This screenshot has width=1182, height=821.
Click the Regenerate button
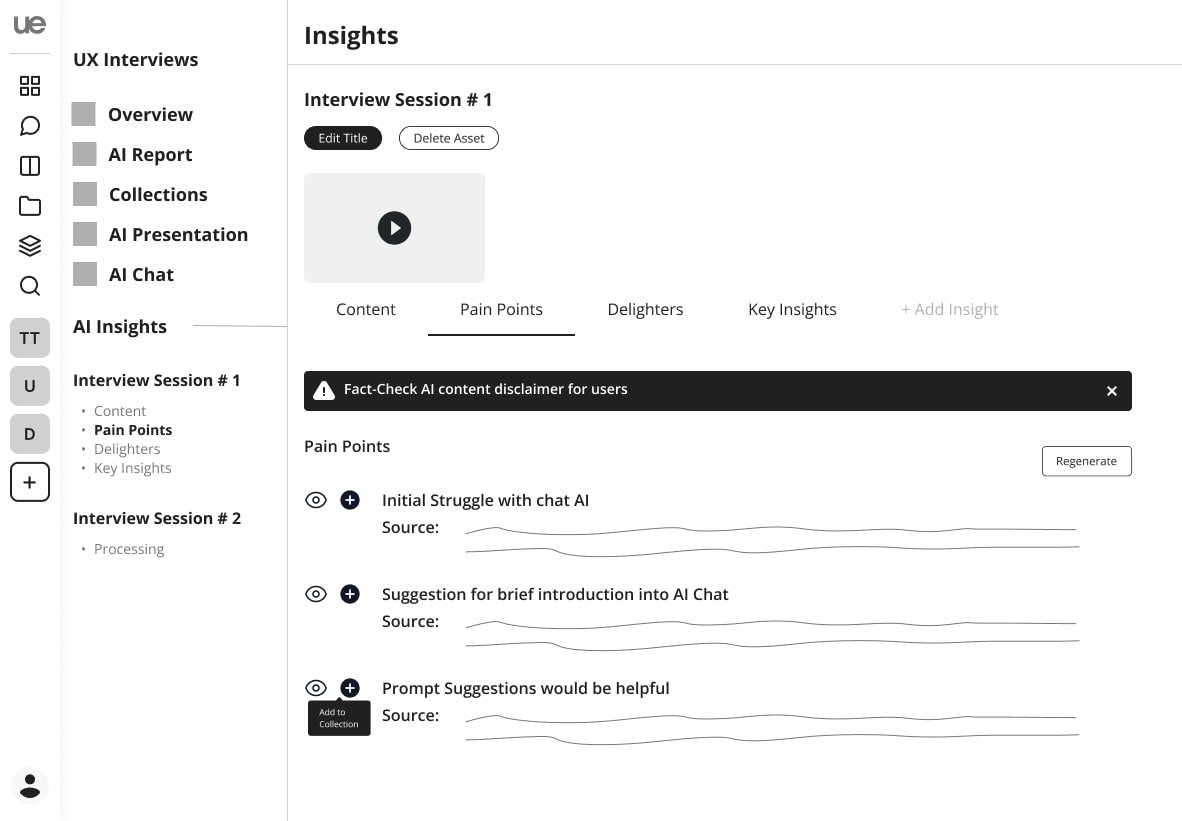click(1086, 461)
